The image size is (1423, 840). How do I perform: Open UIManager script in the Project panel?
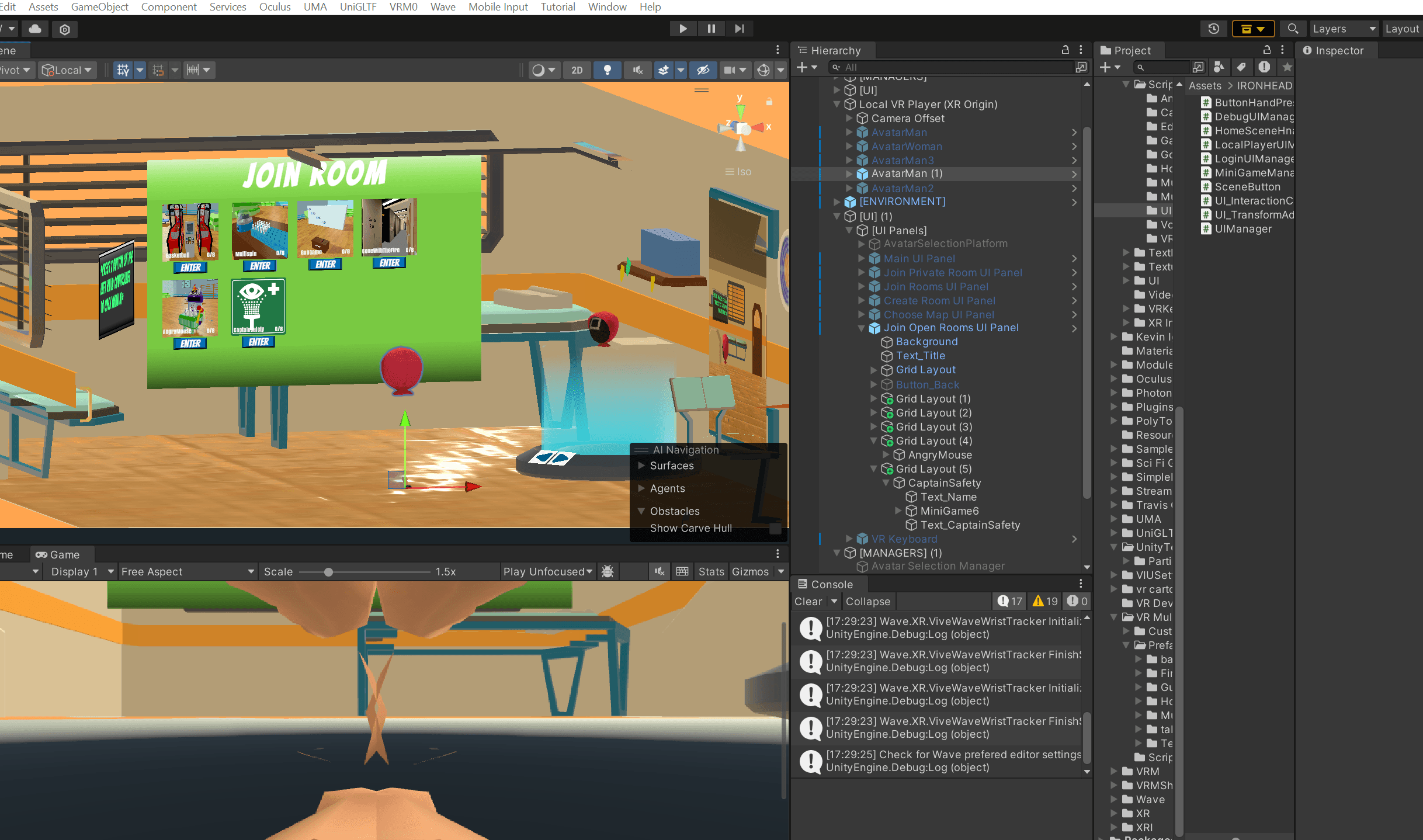1243,229
